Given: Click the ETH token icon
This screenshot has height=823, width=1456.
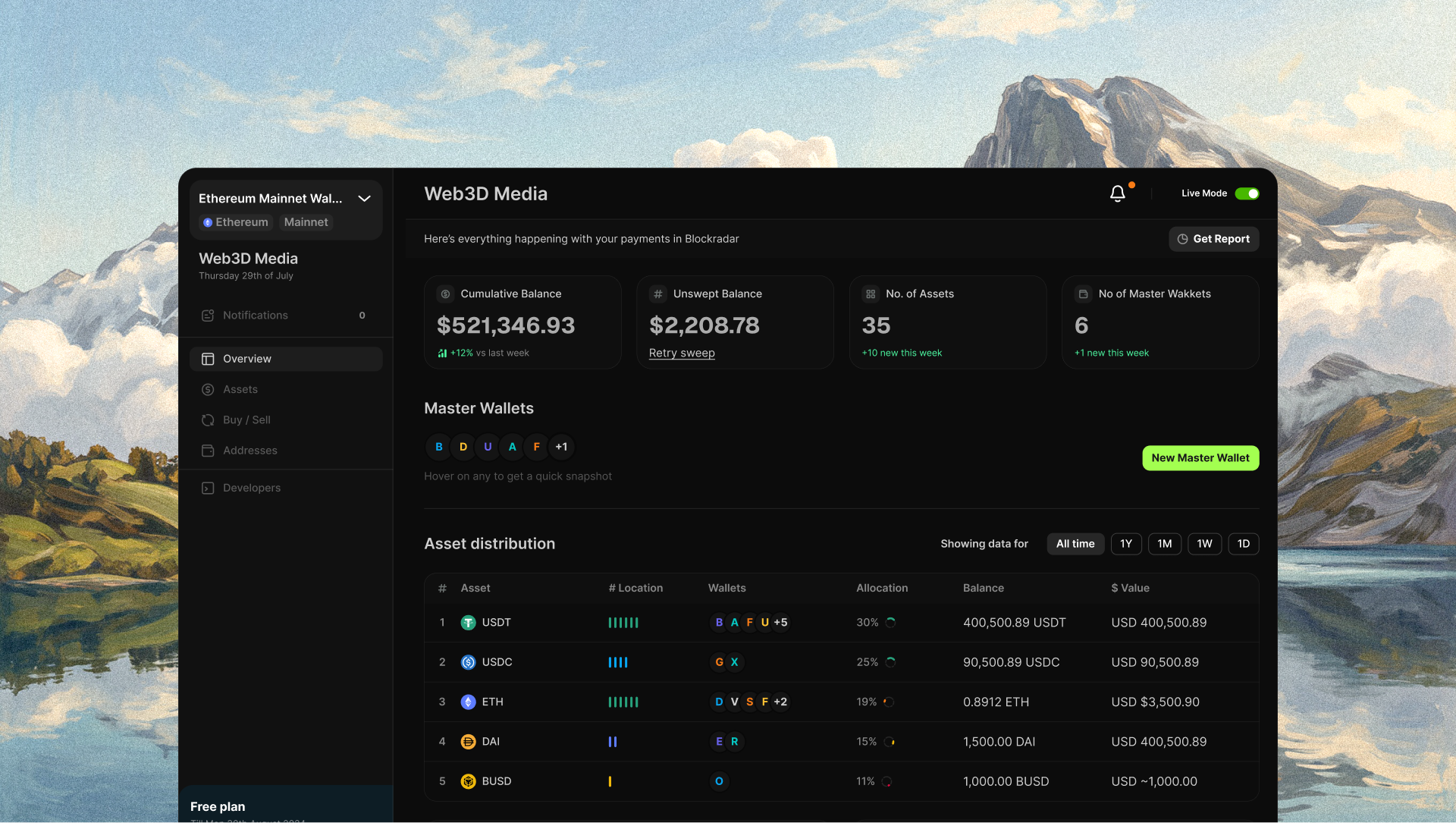Looking at the screenshot, I should coord(468,702).
